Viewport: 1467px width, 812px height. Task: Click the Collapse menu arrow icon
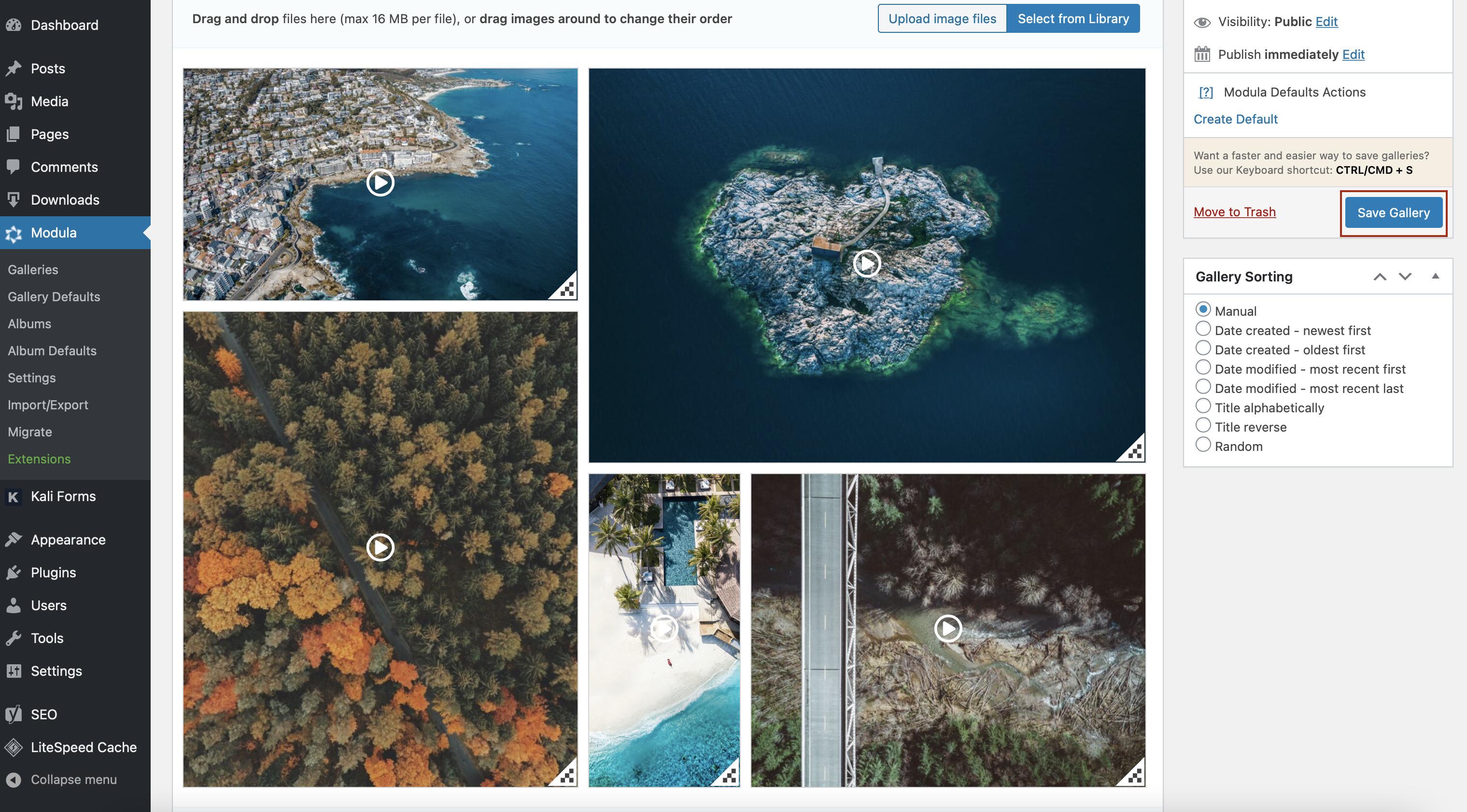14,780
